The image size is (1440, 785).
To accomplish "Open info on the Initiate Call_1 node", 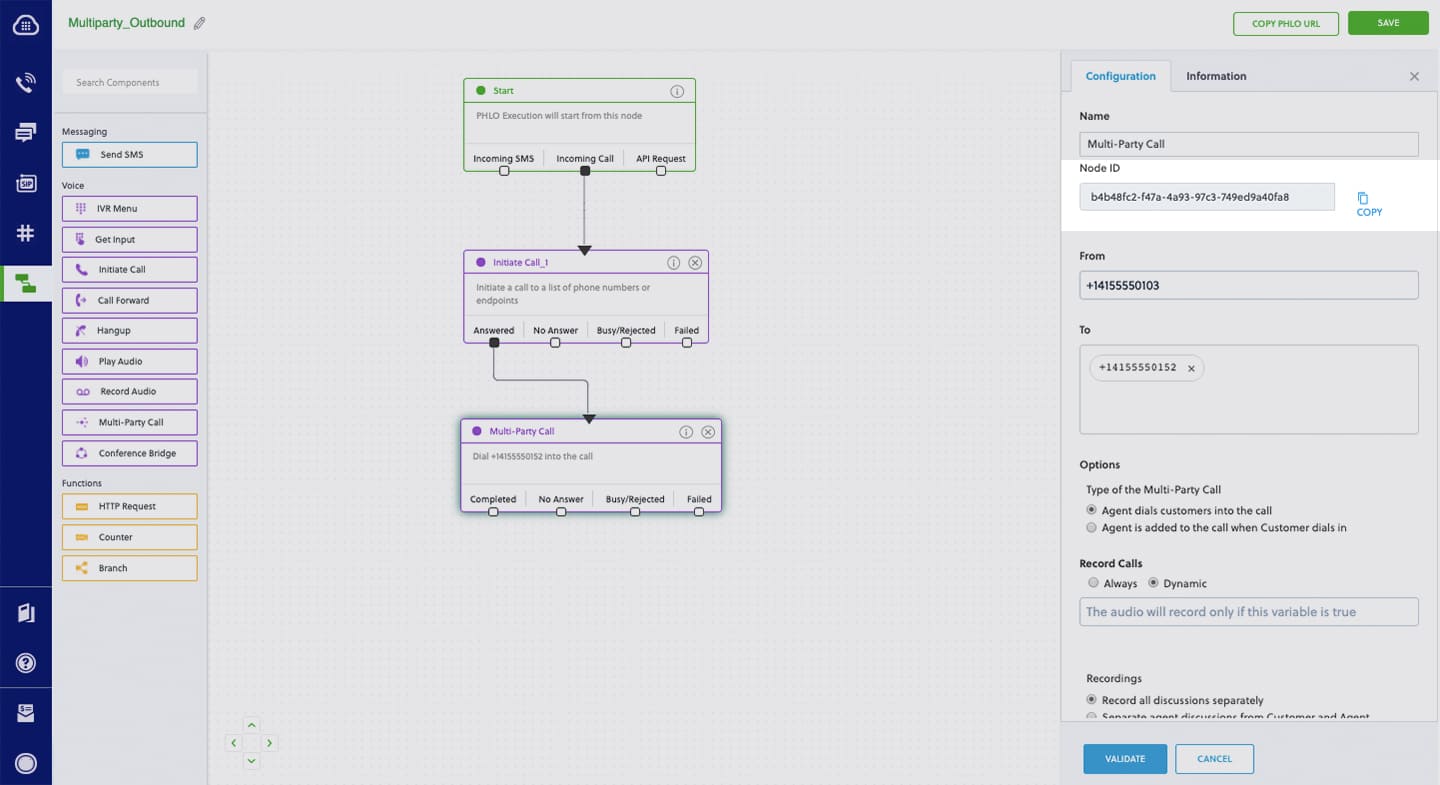I will pos(673,262).
